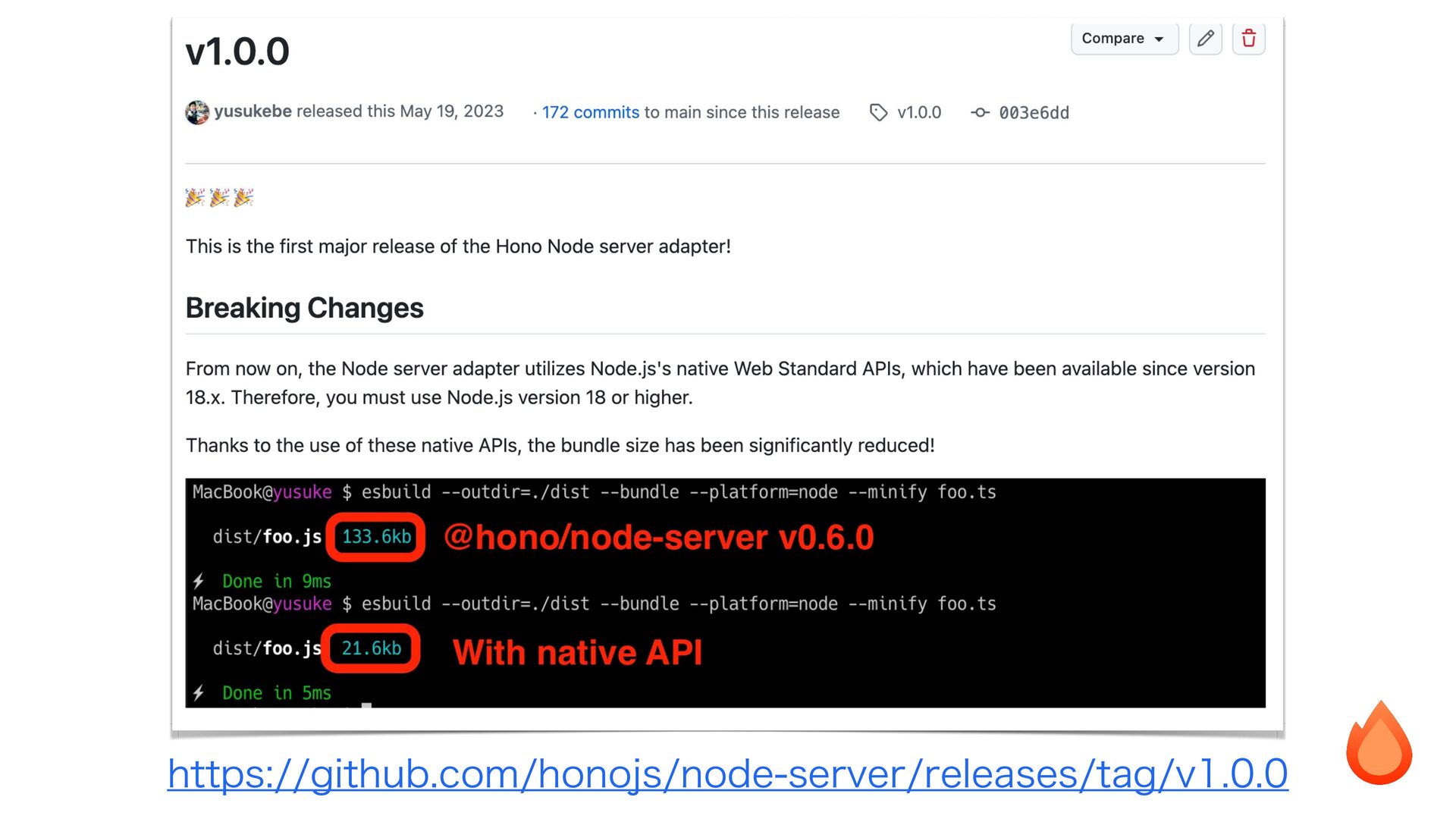Open commit hash 003e6dd
The image size is (1456, 819).
pos(1034,113)
